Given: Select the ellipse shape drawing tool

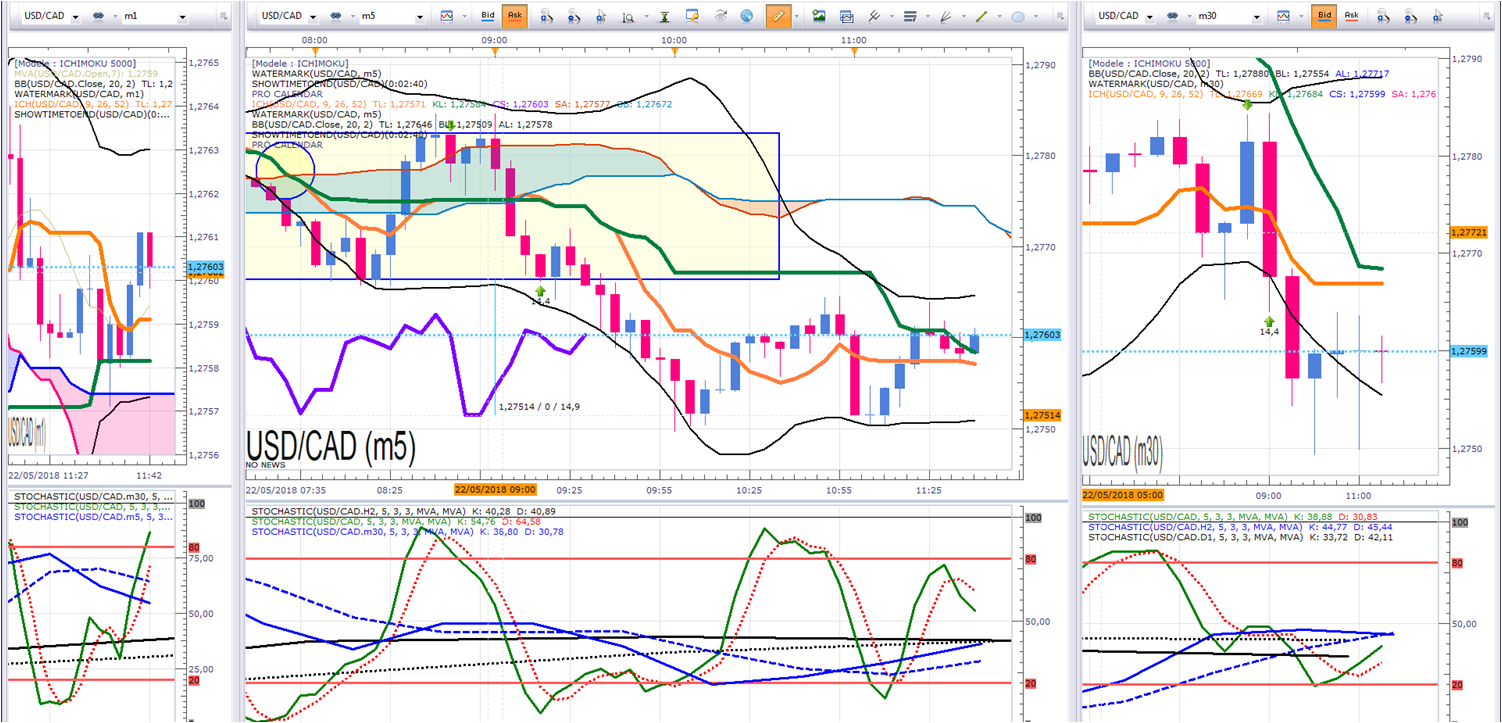Looking at the screenshot, I should click(1018, 16).
